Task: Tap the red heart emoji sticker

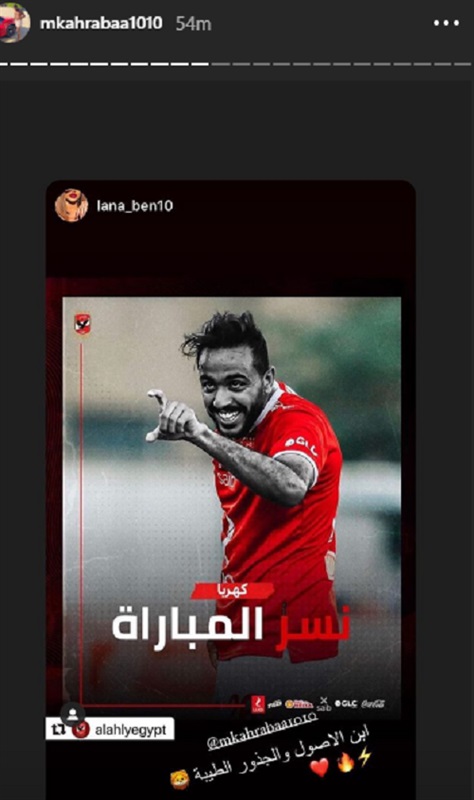Action: [x=320, y=767]
